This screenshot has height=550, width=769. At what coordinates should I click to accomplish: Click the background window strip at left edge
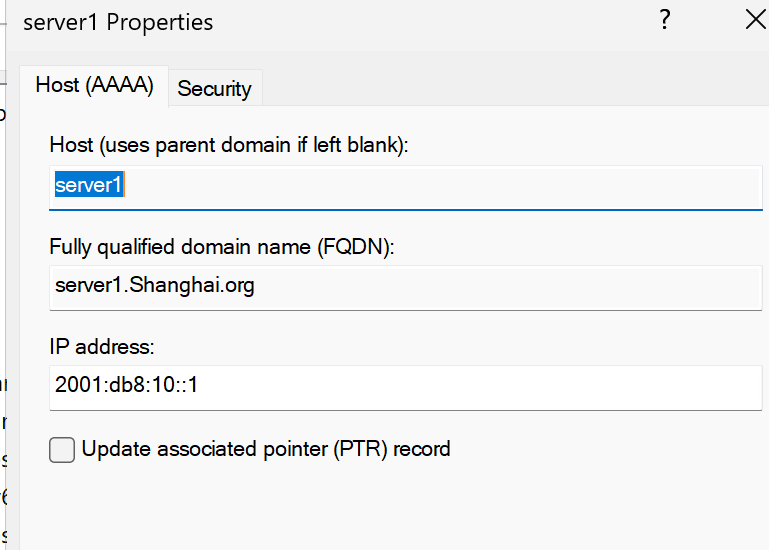3,294
